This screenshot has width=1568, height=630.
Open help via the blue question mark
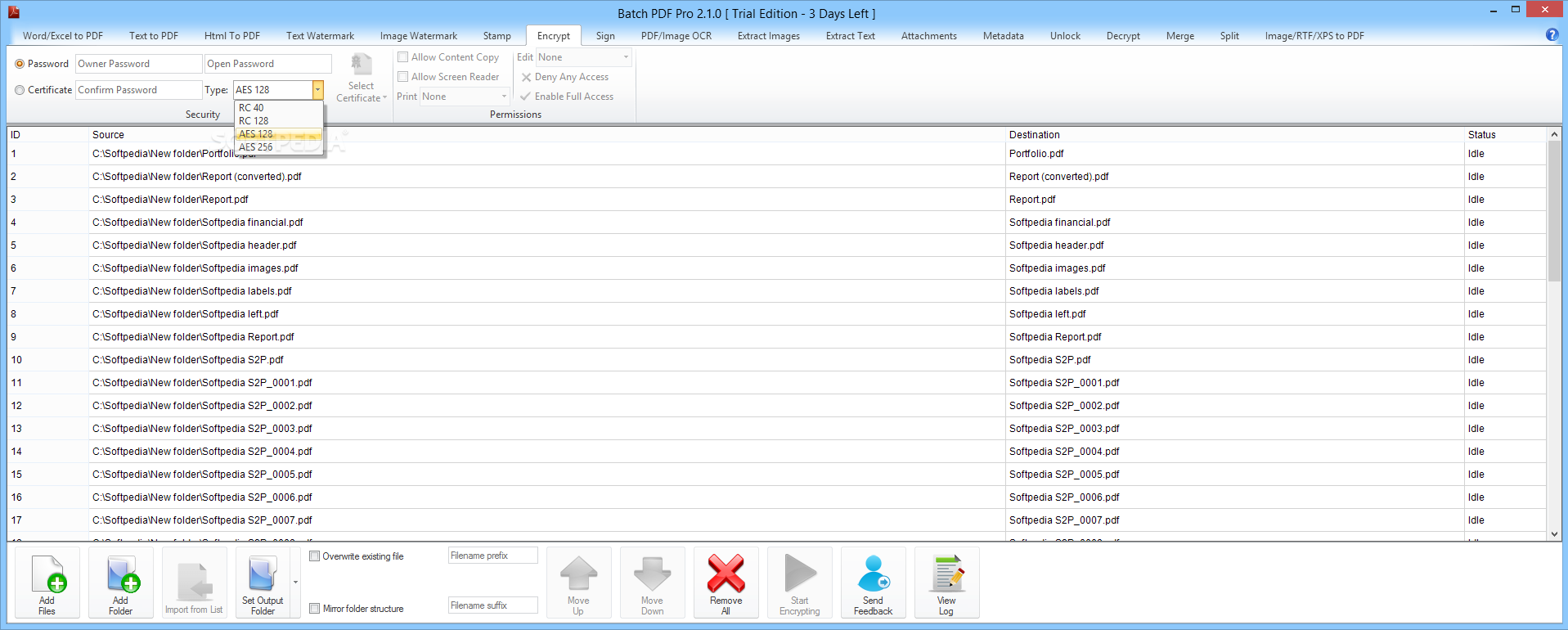tap(1552, 34)
